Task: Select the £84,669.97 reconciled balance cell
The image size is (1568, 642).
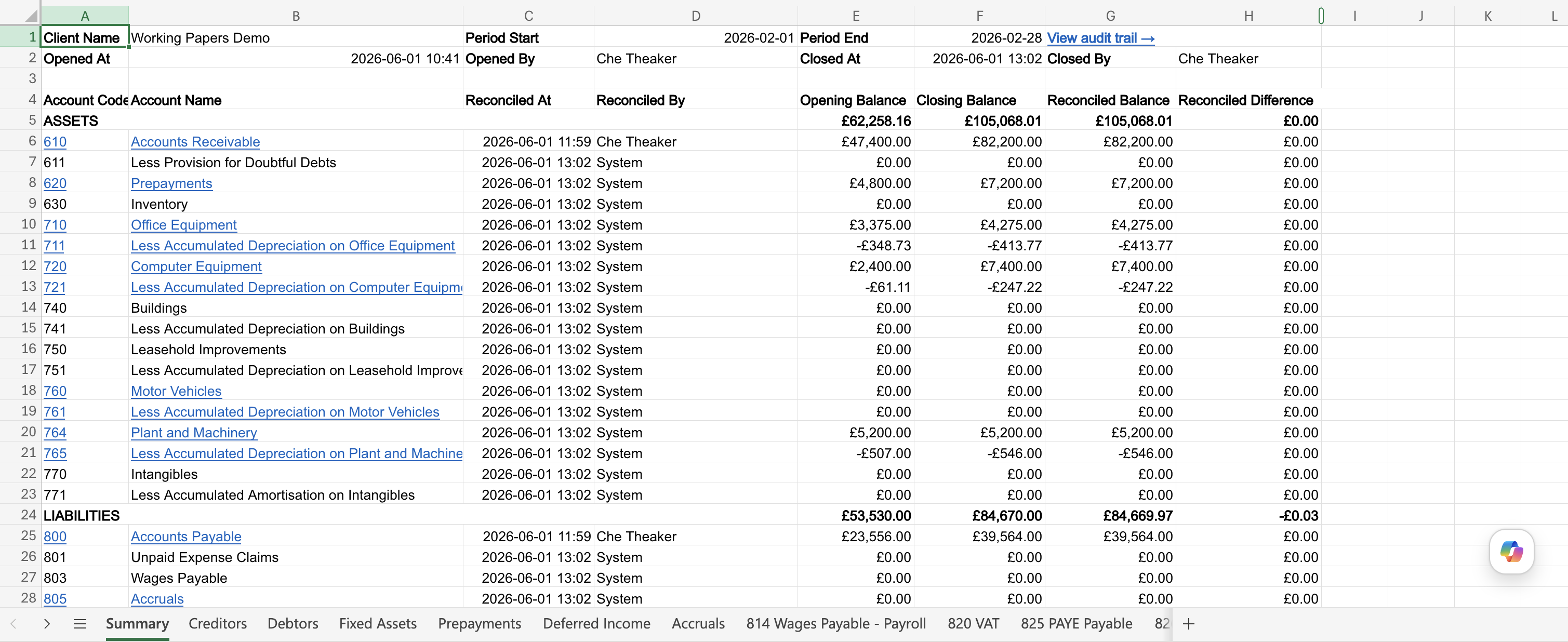Action: coord(1110,515)
